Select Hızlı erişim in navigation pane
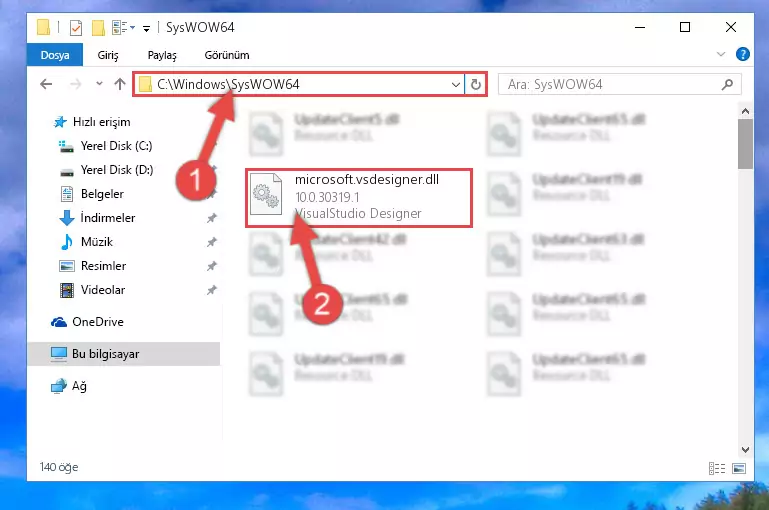This screenshot has width=769, height=510. coord(102,122)
